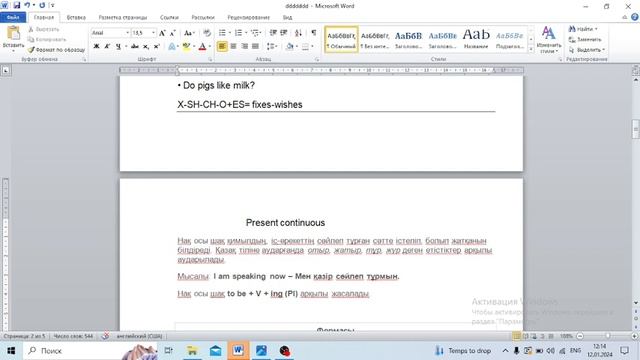Select the Обычный style
Screen dimensions: 640x360
341,40
